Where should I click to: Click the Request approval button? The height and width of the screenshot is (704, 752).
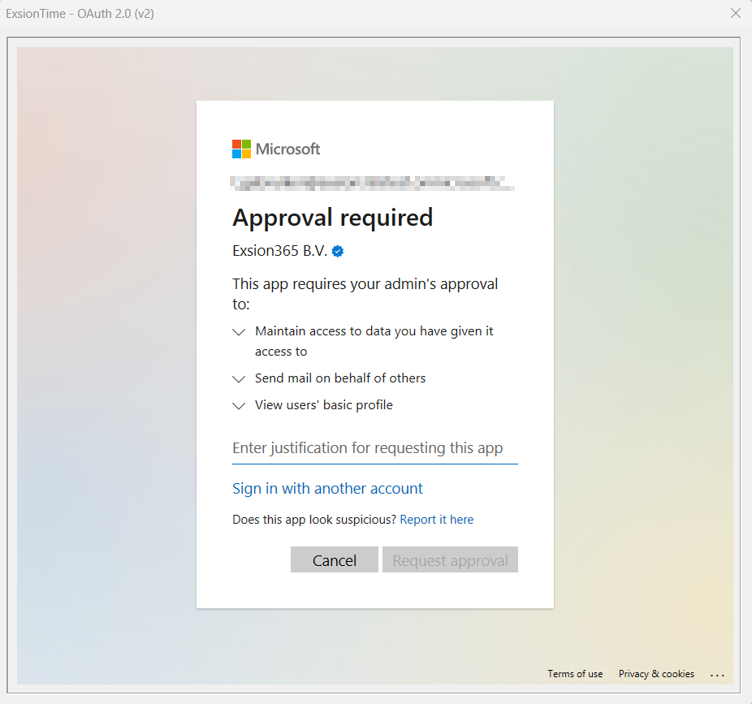click(x=450, y=560)
